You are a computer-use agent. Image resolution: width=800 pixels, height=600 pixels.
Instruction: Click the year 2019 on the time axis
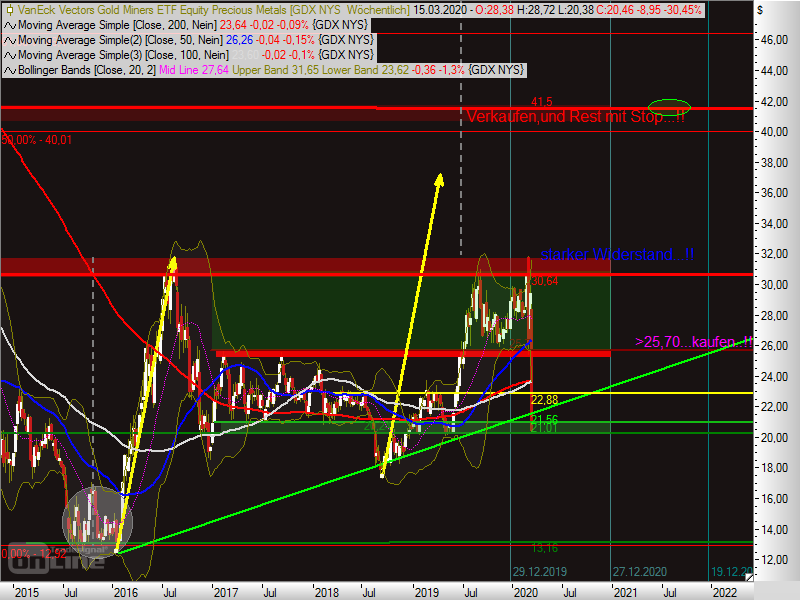427,592
